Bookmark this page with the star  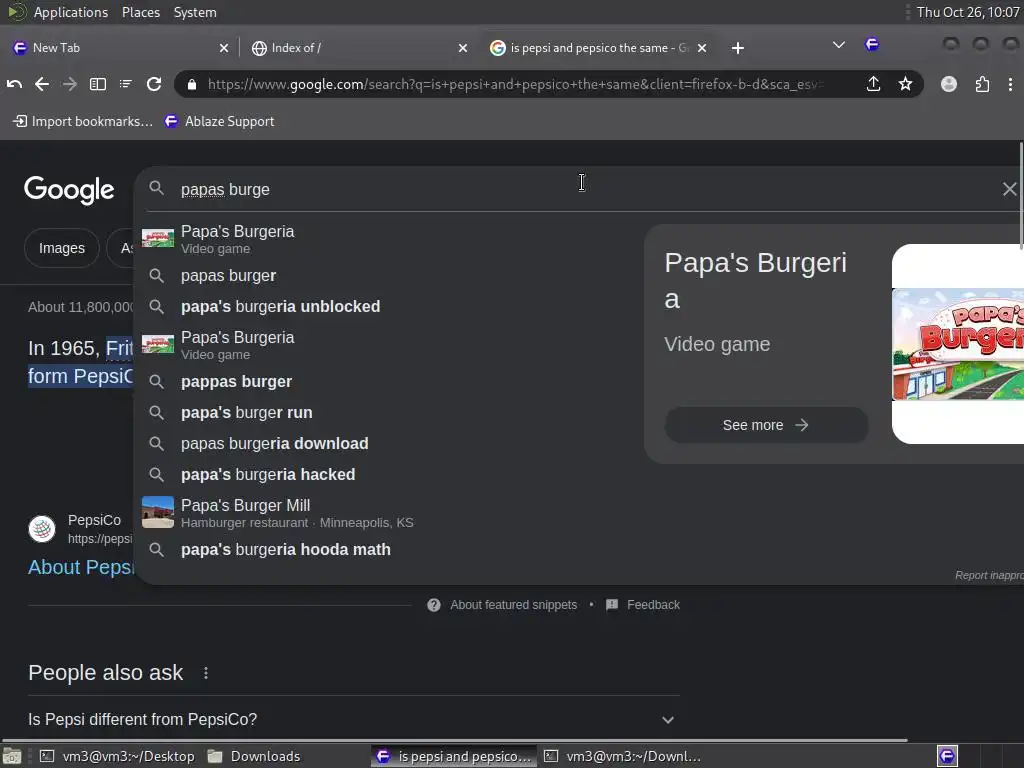pos(905,84)
